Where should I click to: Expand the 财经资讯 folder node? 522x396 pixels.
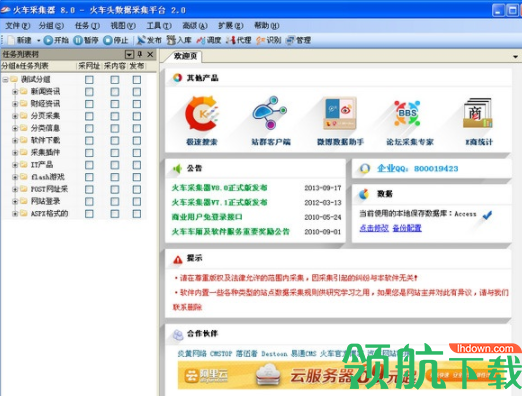(x=15, y=104)
